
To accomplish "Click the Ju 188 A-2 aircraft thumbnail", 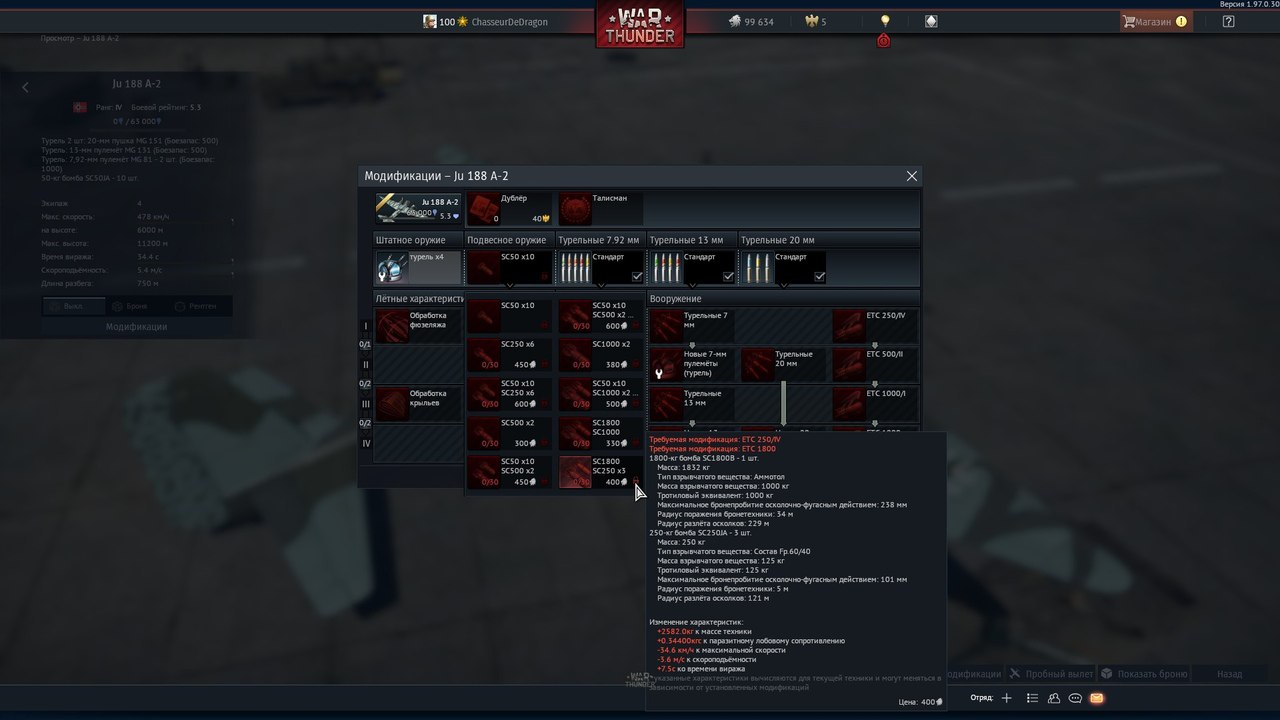I will (x=417, y=209).
